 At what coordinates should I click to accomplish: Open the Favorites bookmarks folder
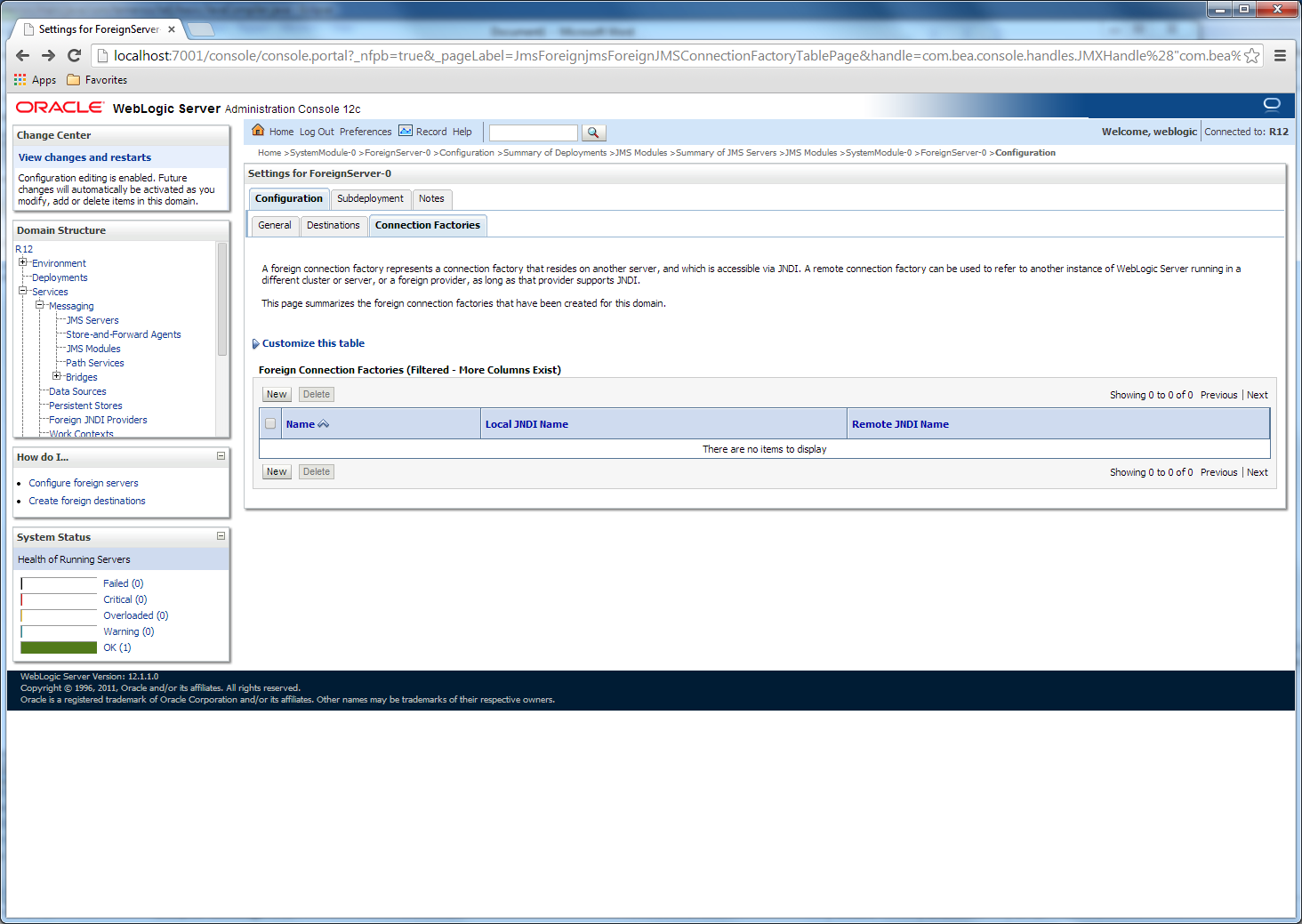[97, 80]
